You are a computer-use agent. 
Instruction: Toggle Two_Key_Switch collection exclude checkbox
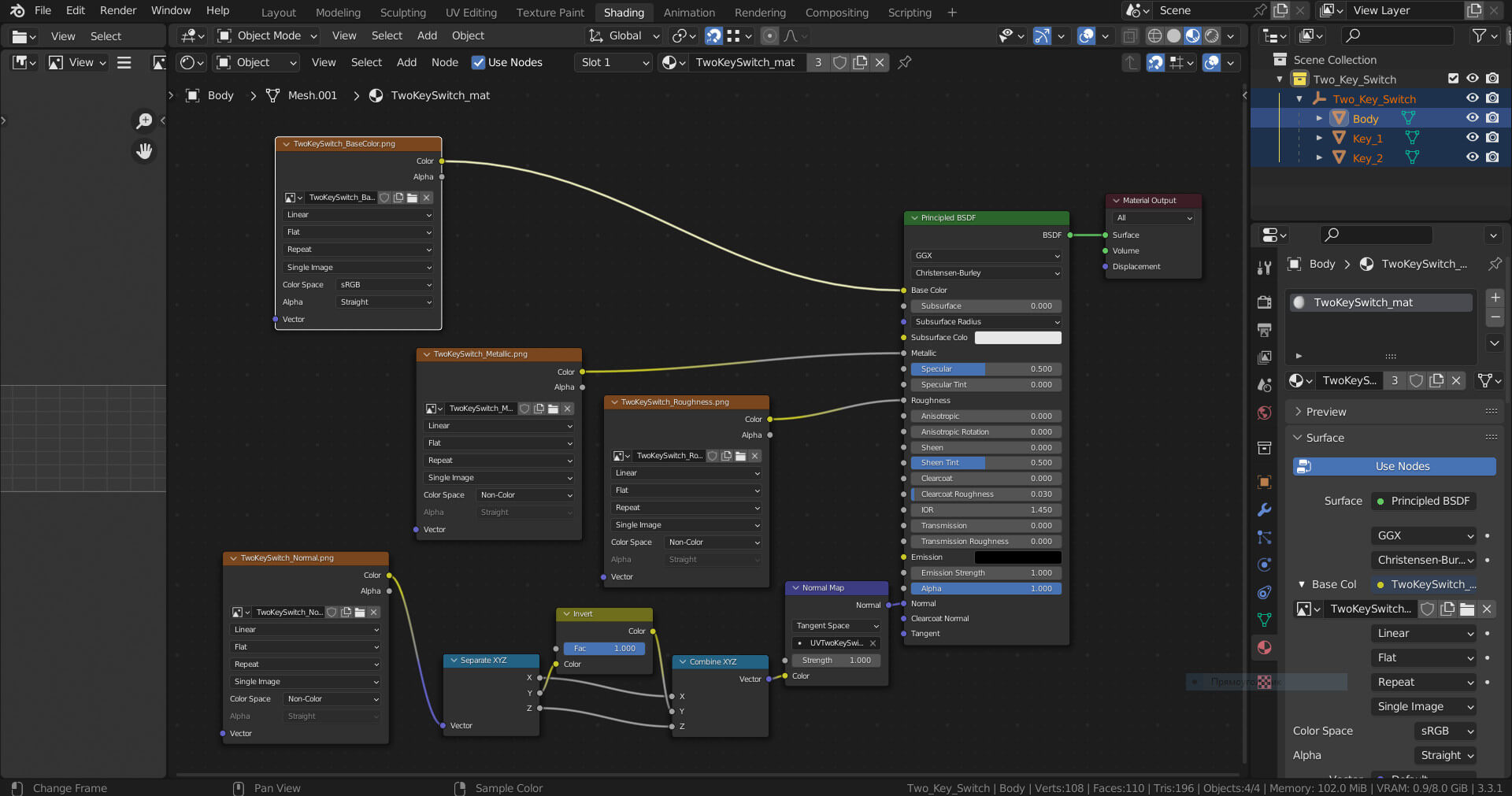click(x=1453, y=79)
